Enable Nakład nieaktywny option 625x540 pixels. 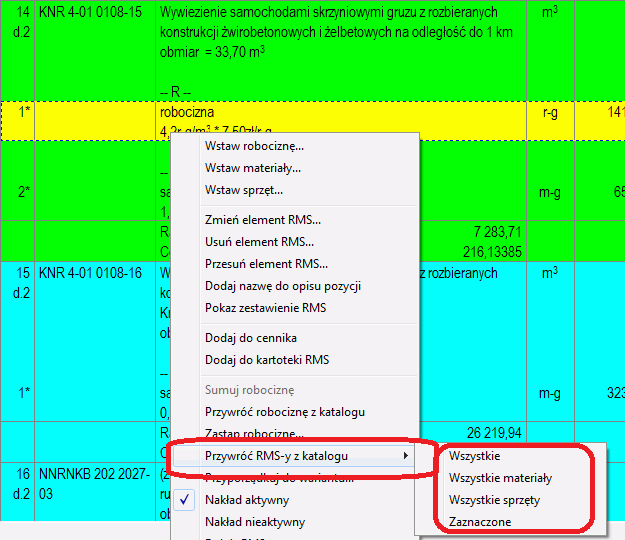pos(255,522)
